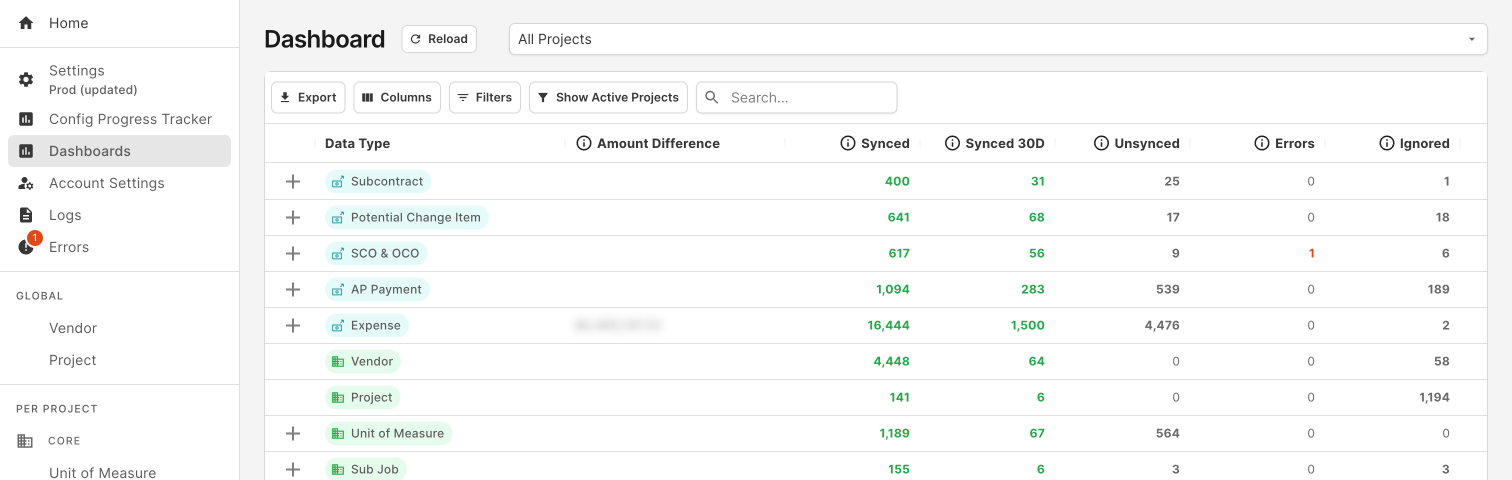
Task: Click info icon beside Amount Difference header
Action: [584, 143]
